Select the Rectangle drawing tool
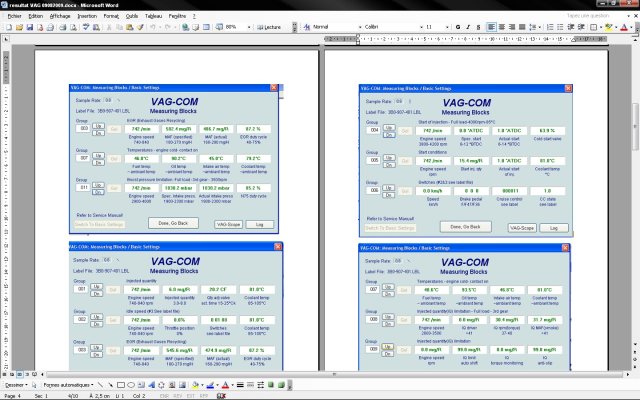The image size is (640, 400). pos(121,385)
